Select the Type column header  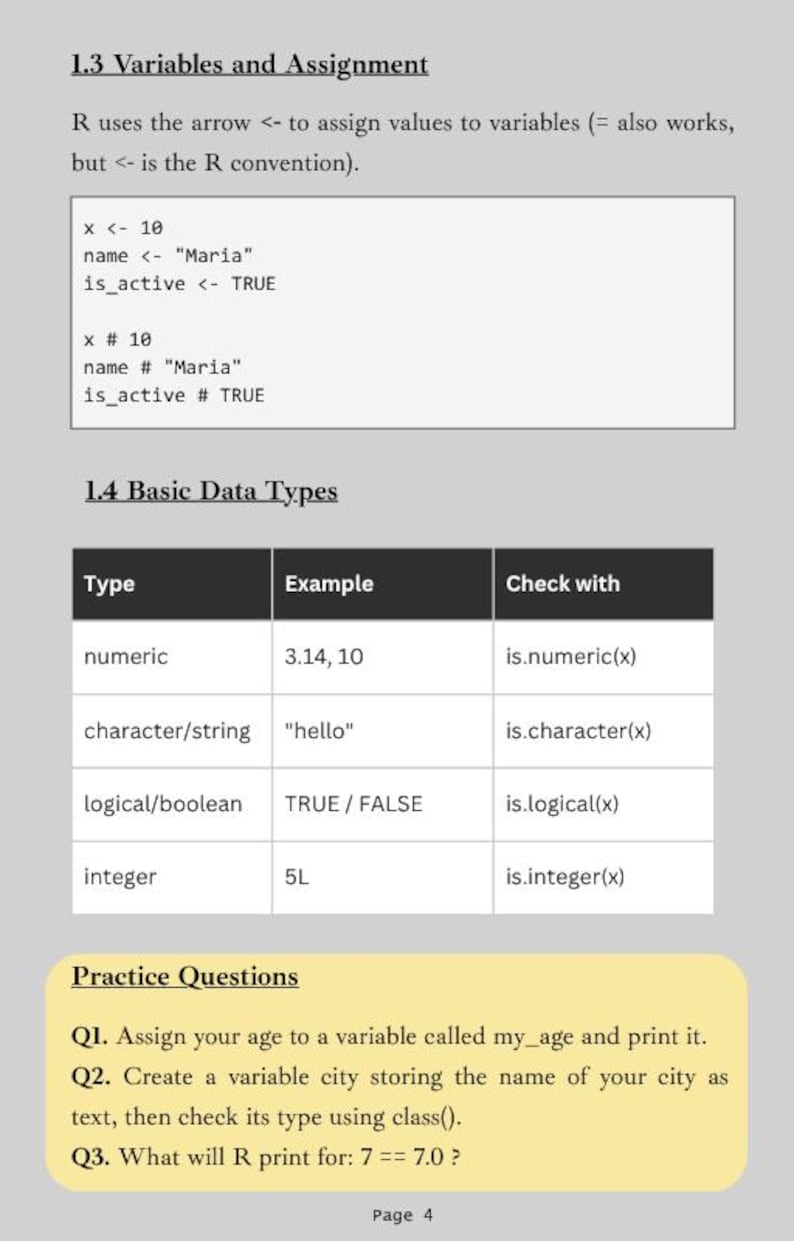171,584
